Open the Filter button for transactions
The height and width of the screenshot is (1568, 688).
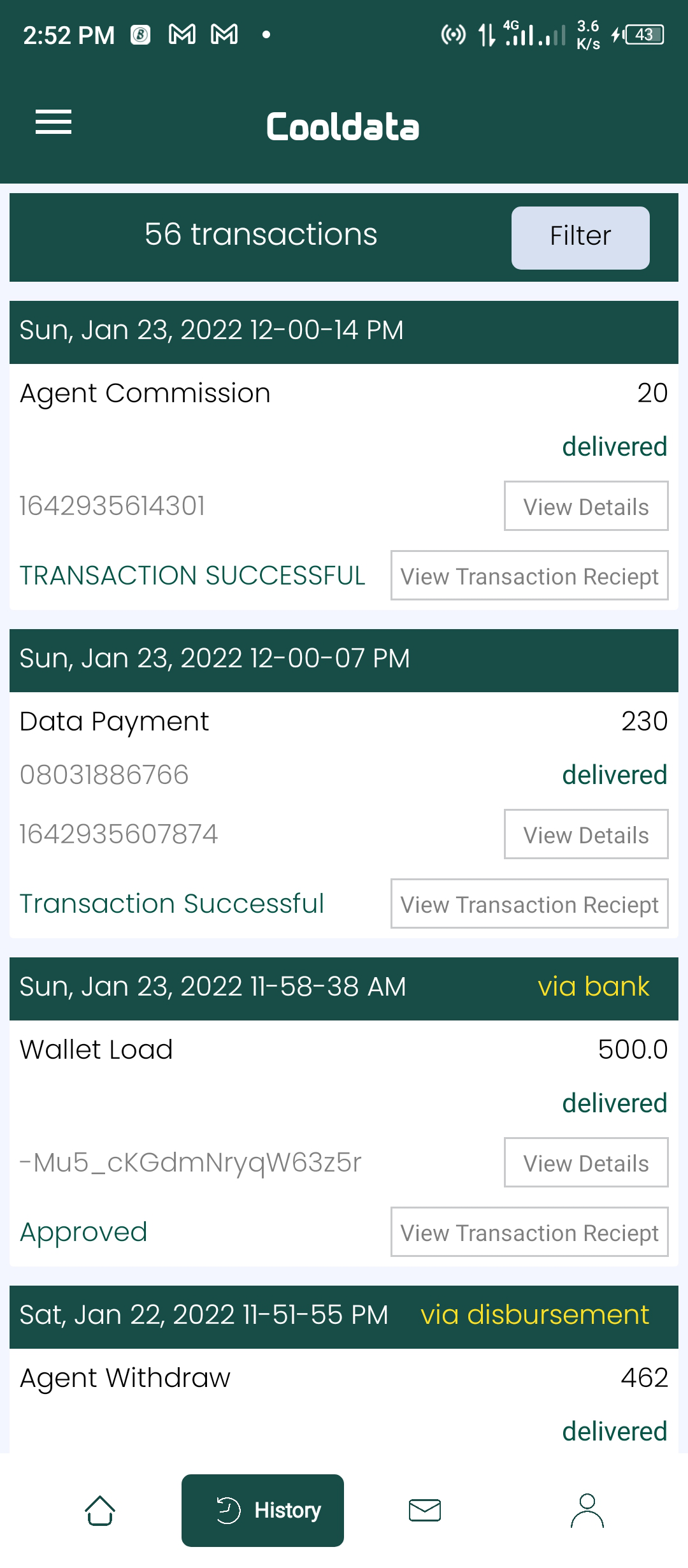(580, 238)
